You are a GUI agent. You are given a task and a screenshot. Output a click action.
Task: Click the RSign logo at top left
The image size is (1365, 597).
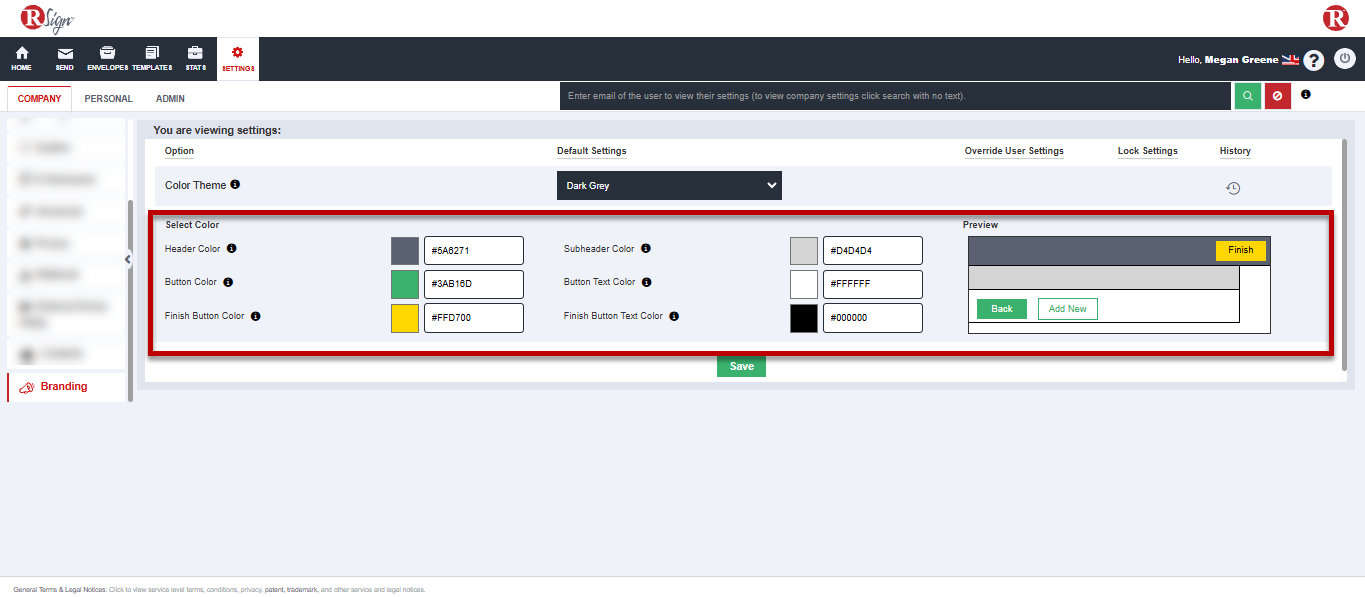click(46, 18)
